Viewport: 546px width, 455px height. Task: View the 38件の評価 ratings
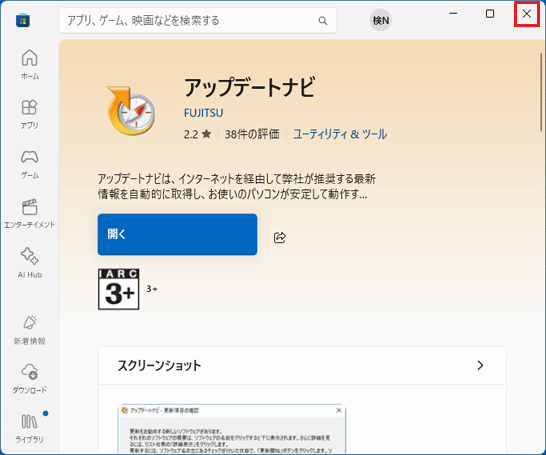click(252, 134)
